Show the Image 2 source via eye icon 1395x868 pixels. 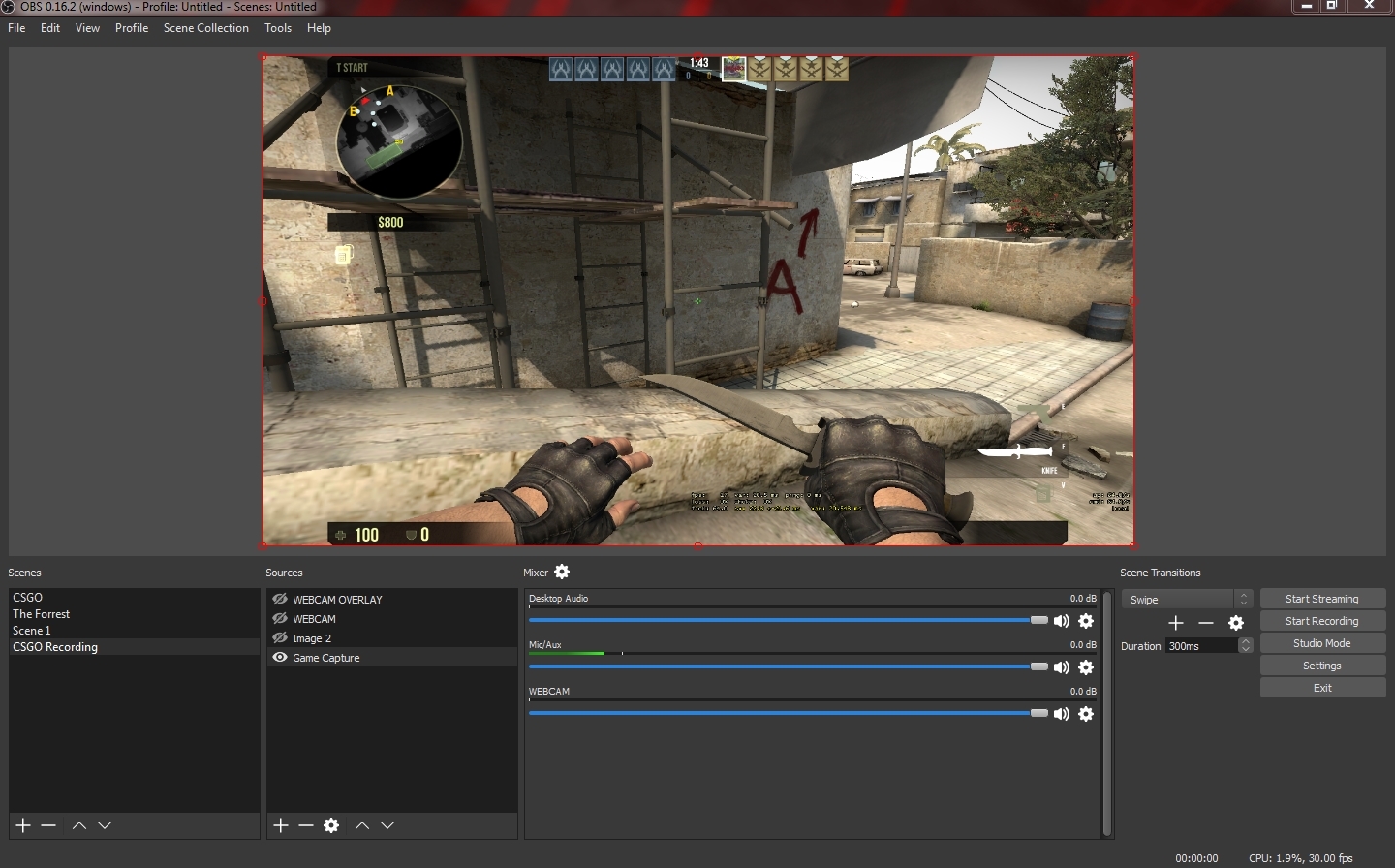[280, 637]
